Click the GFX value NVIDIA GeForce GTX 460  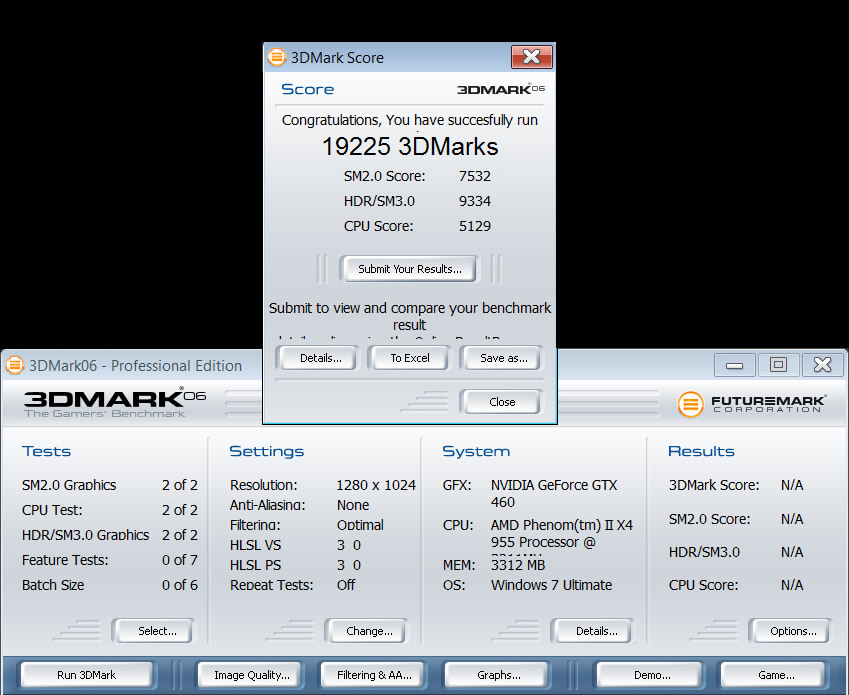pyautogui.click(x=554, y=493)
